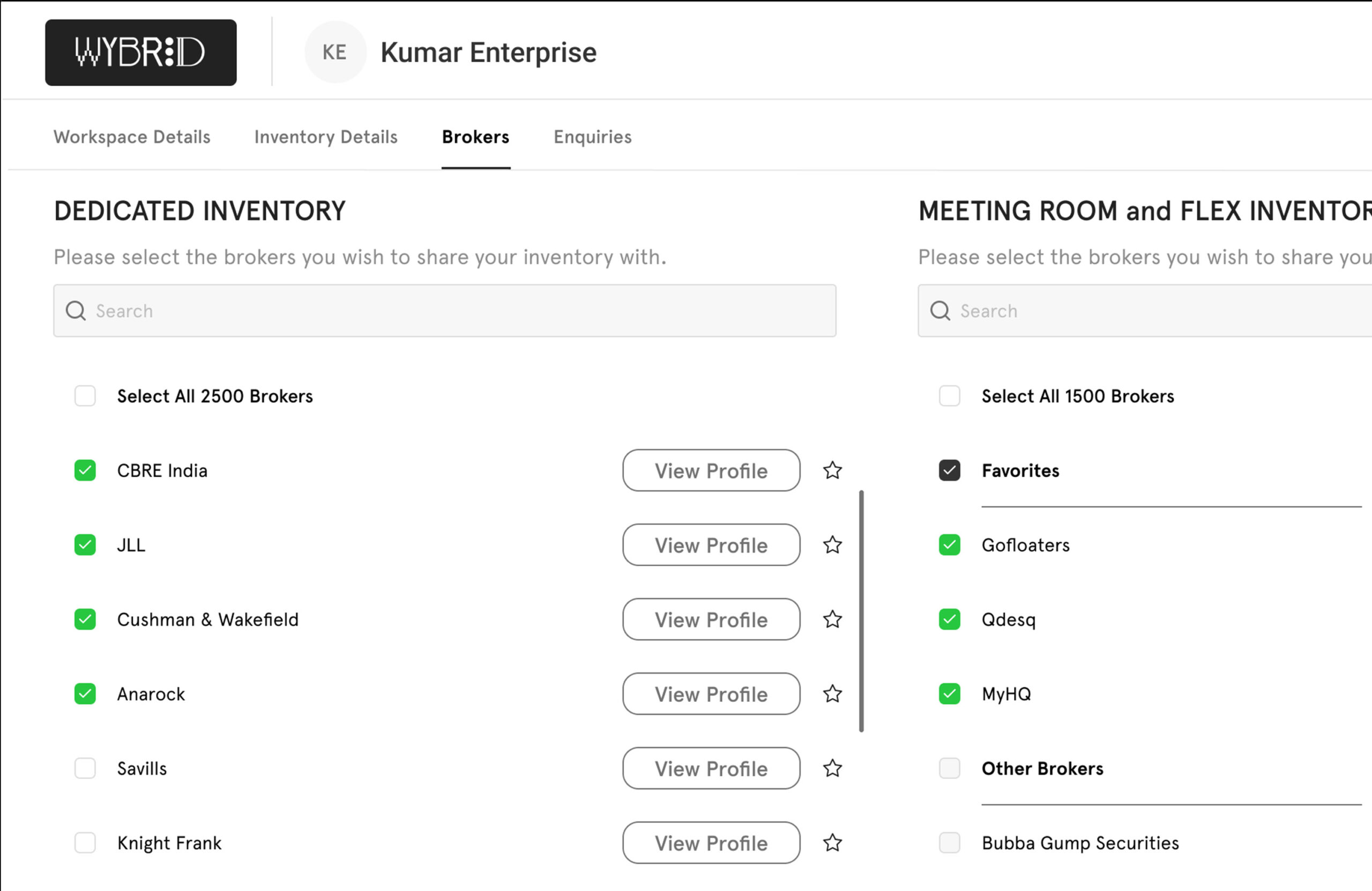Mark Cushman & Wakefield as favorite

click(832, 619)
